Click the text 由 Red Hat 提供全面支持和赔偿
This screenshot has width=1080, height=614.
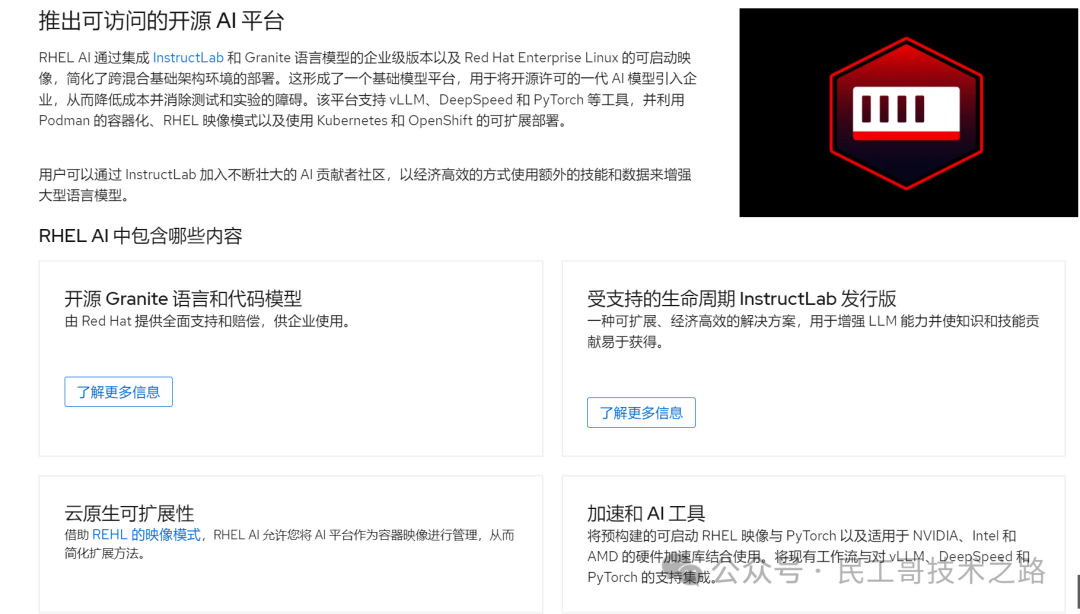pyautogui.click(x=162, y=321)
